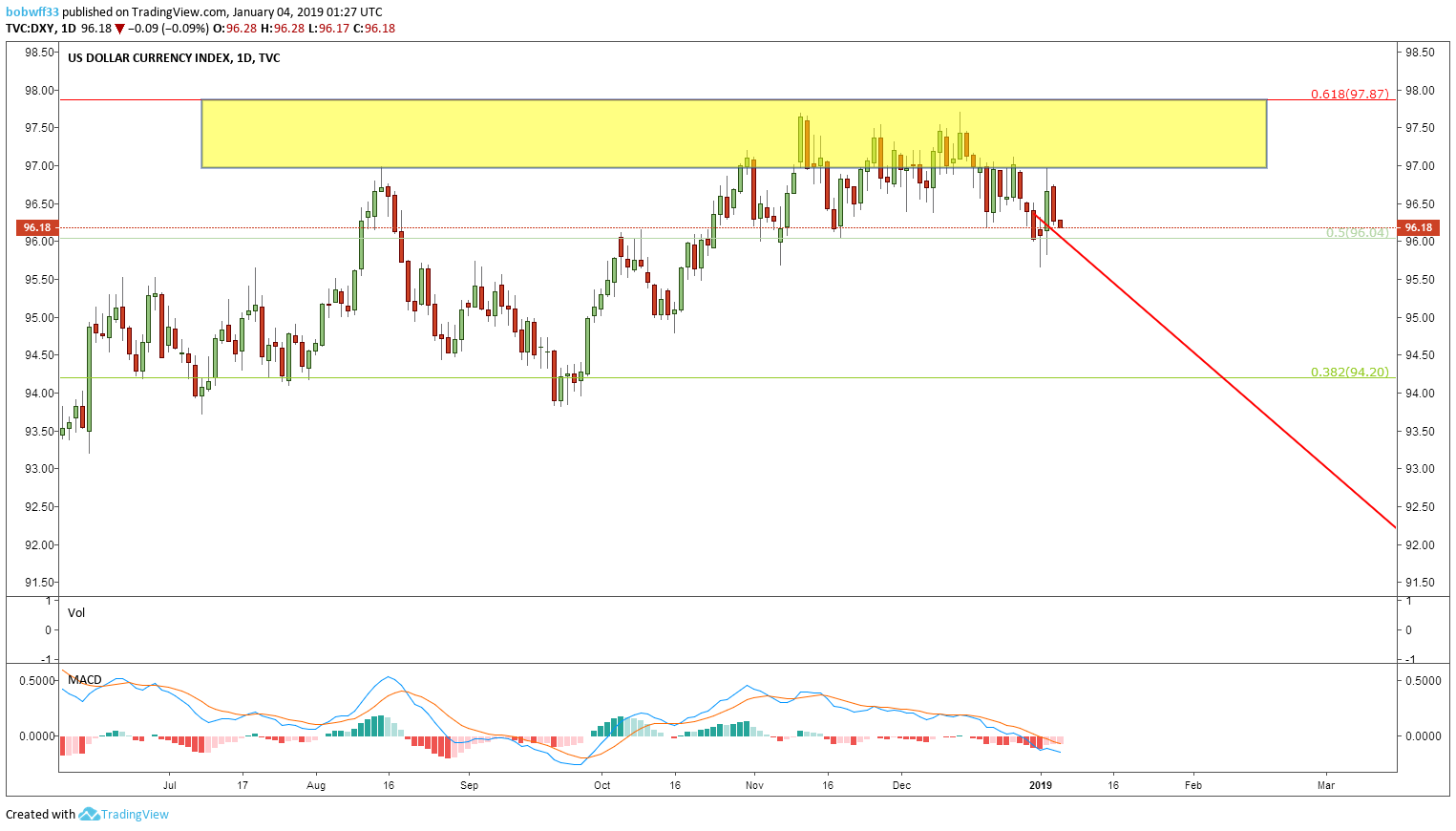Click the 'US DOLLAR CURRENCY INDEX, 1D, TVC' title
The width and height of the screenshot is (1456, 831).
point(174,58)
